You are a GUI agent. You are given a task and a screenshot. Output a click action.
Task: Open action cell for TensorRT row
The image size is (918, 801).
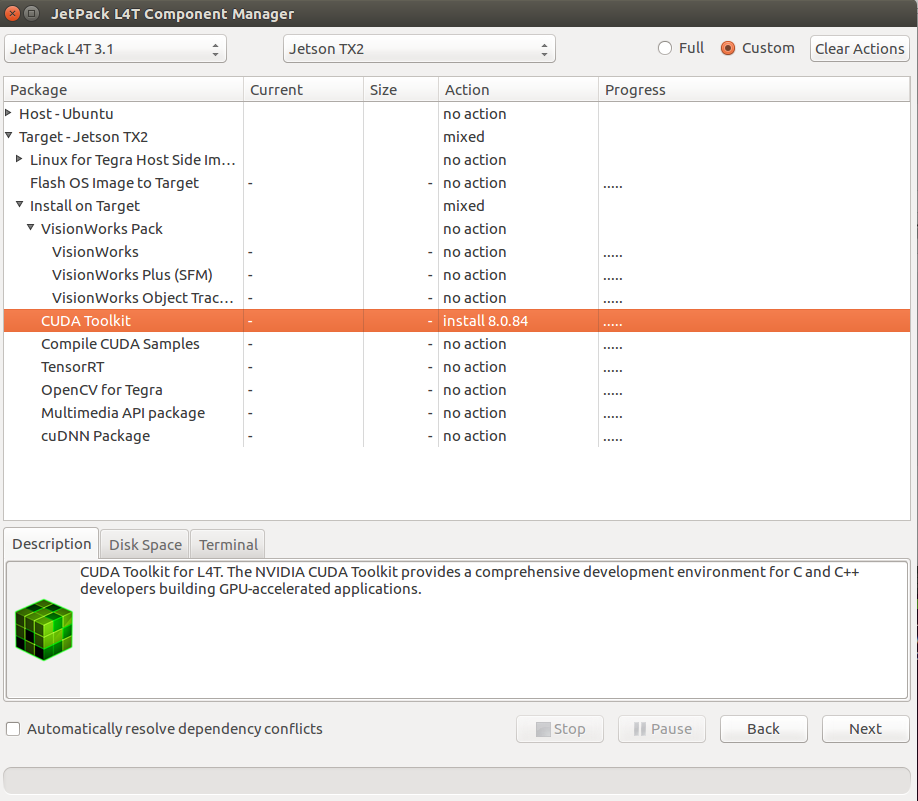[518, 367]
